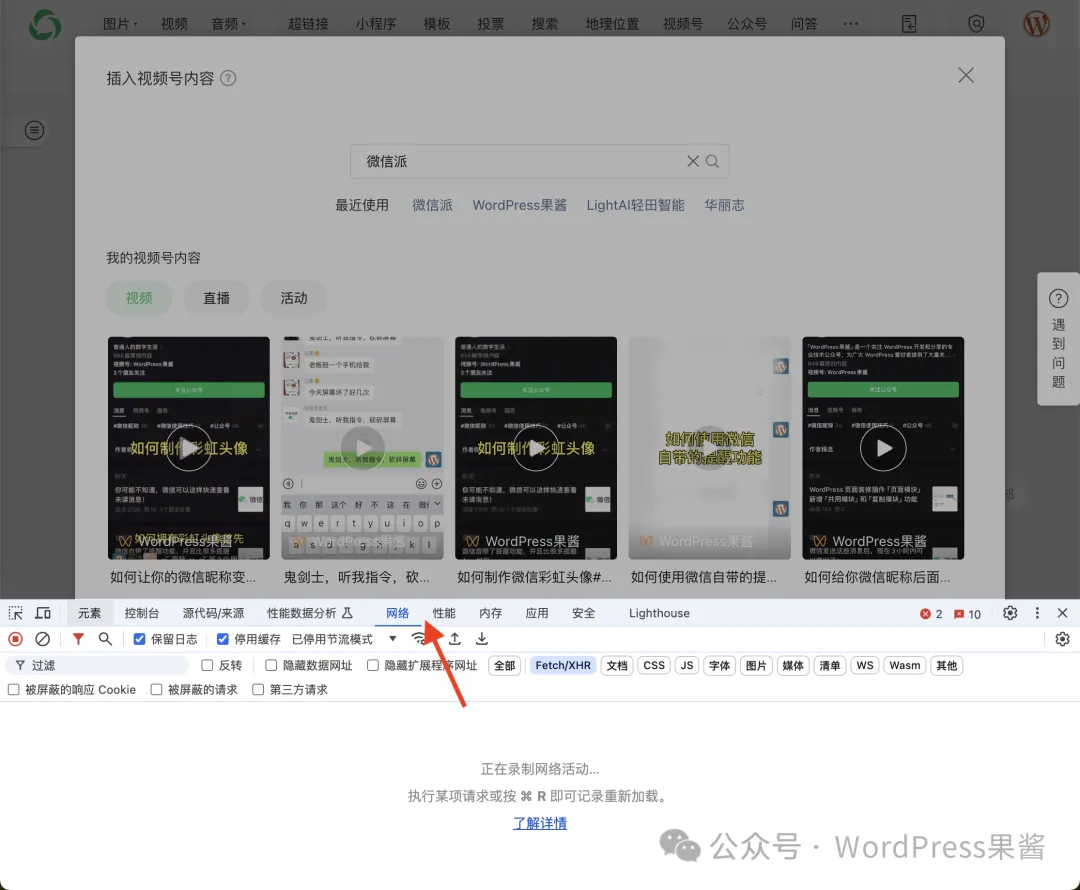Screen dimensions: 1080x890
Task: Open DevTools main settings gear
Action: [1010, 613]
